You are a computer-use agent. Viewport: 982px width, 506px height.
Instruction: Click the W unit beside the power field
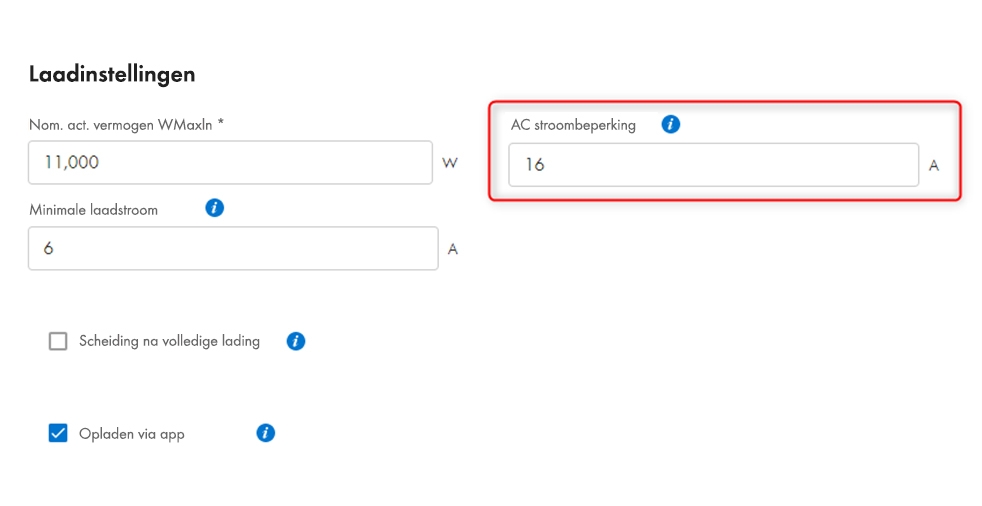tap(450, 163)
